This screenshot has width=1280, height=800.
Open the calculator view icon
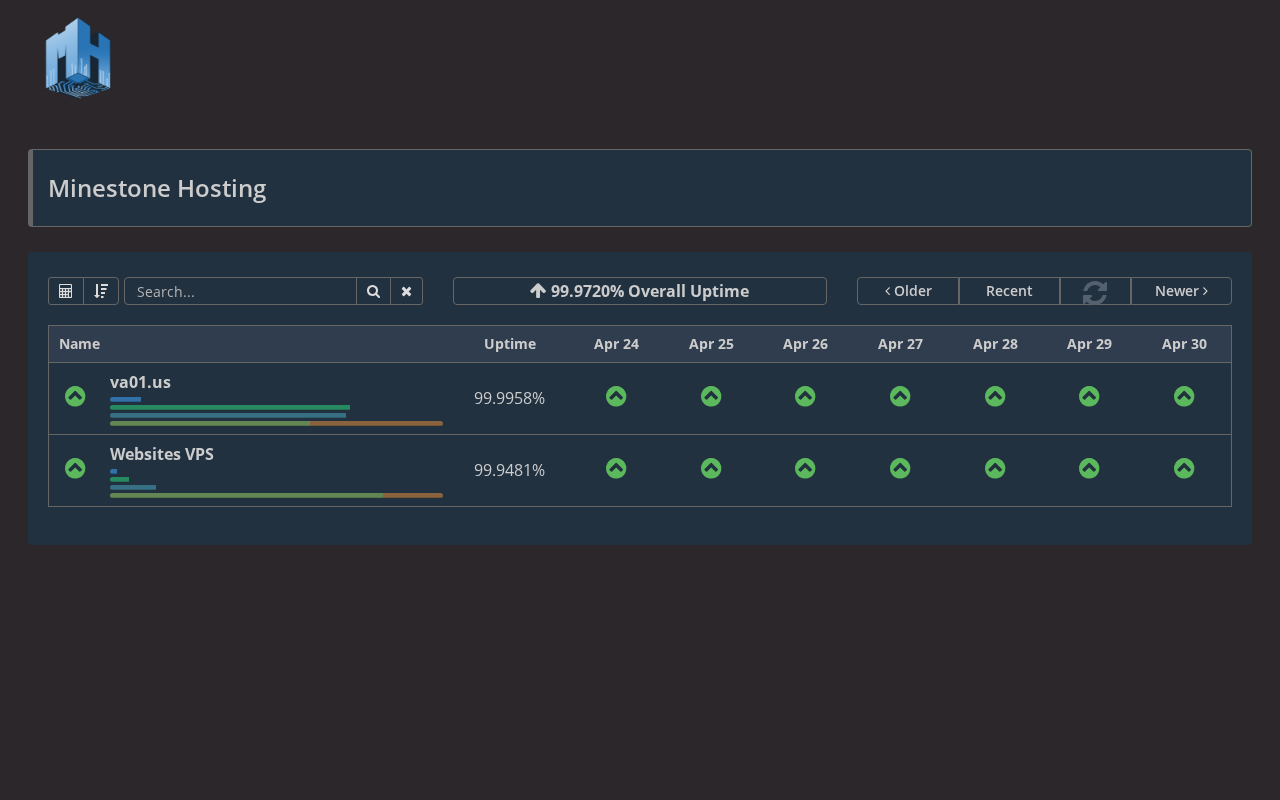pyautogui.click(x=66, y=291)
